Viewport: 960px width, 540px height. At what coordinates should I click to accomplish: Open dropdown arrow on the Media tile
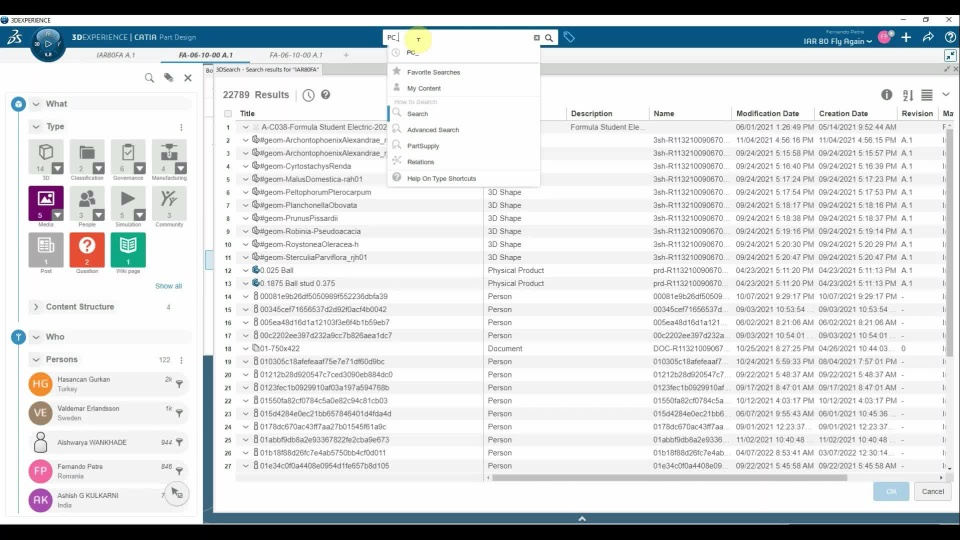click(58, 215)
